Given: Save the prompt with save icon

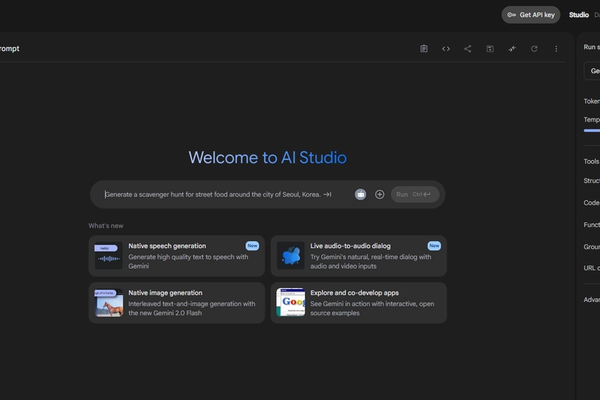Looking at the screenshot, I should point(490,49).
